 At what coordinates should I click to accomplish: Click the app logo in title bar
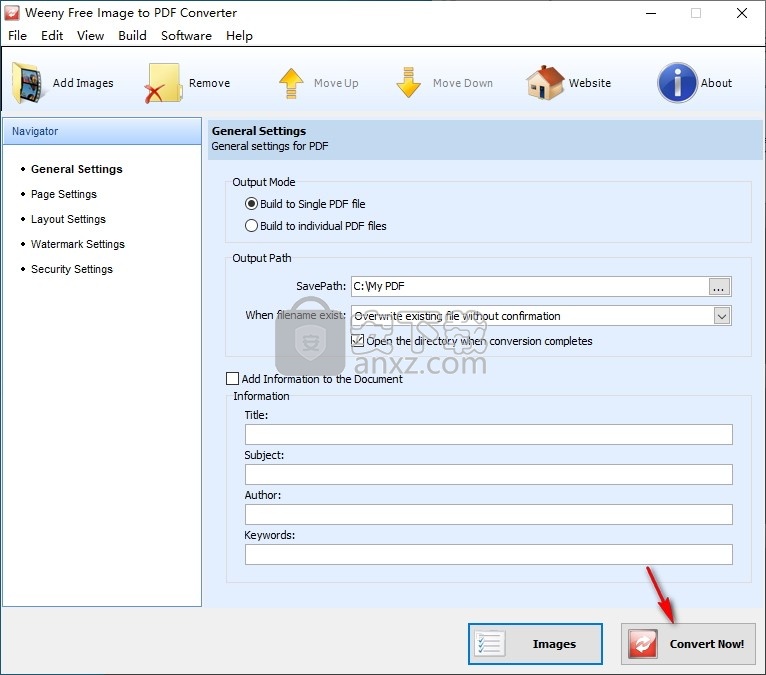point(12,13)
